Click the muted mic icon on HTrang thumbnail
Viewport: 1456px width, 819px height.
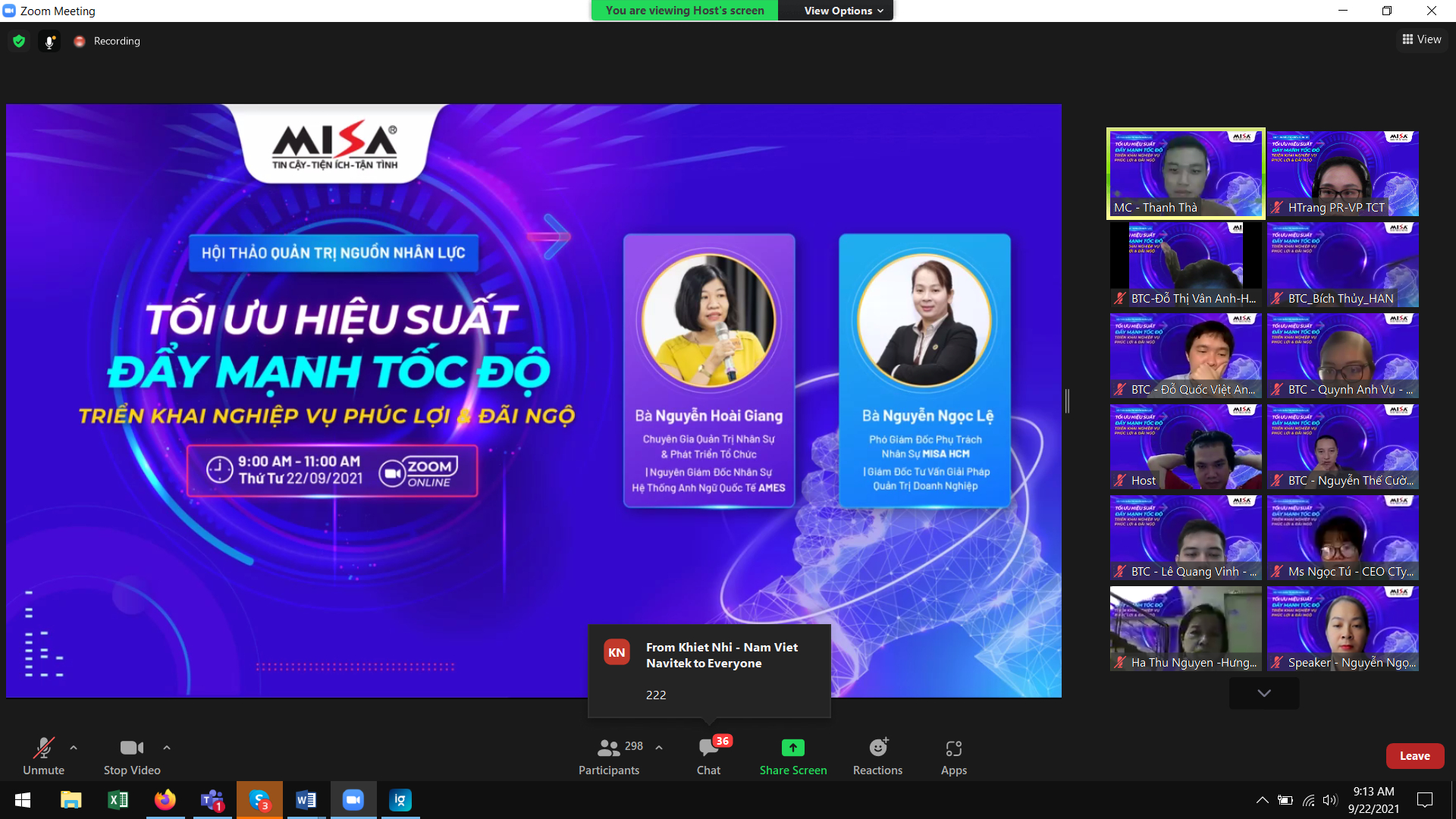point(1279,207)
